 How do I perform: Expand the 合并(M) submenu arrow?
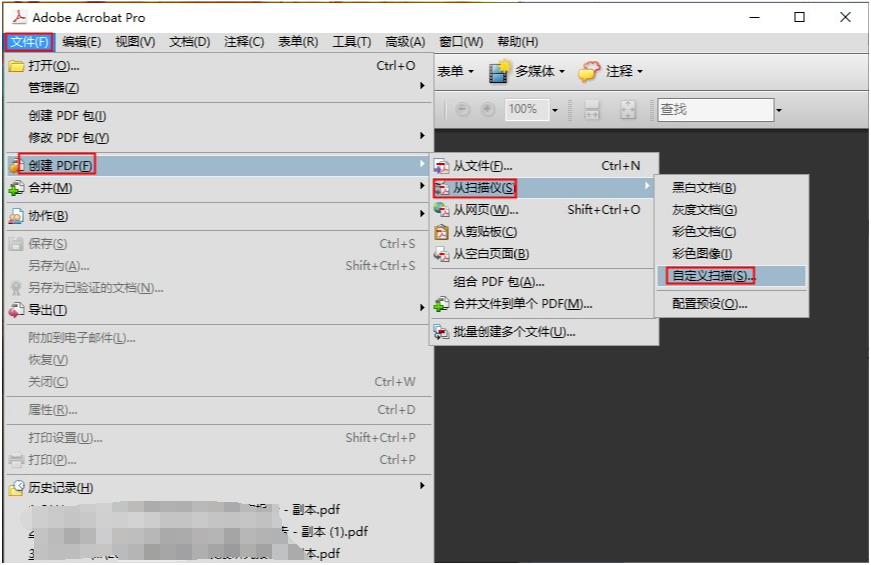(422, 186)
